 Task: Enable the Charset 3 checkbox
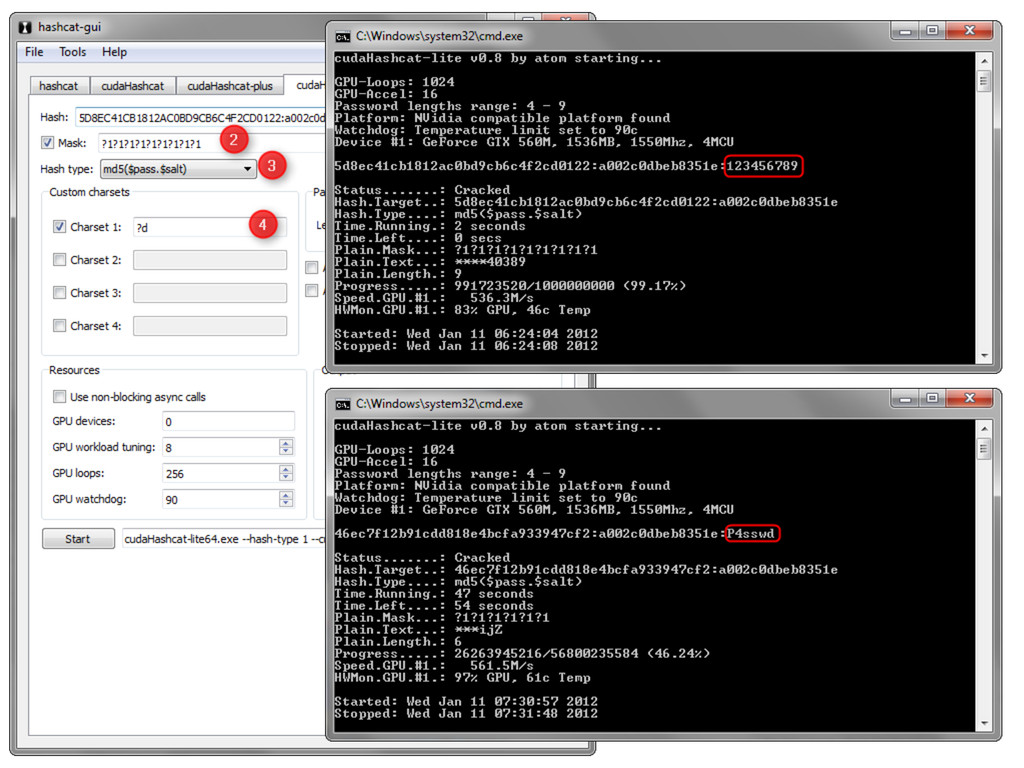tap(59, 293)
